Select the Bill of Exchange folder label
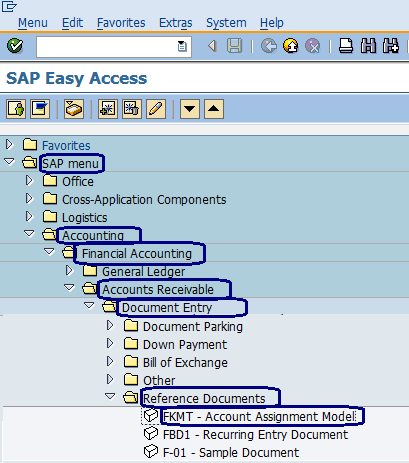Image resolution: width=409 pixels, height=463 pixels. pos(185,363)
